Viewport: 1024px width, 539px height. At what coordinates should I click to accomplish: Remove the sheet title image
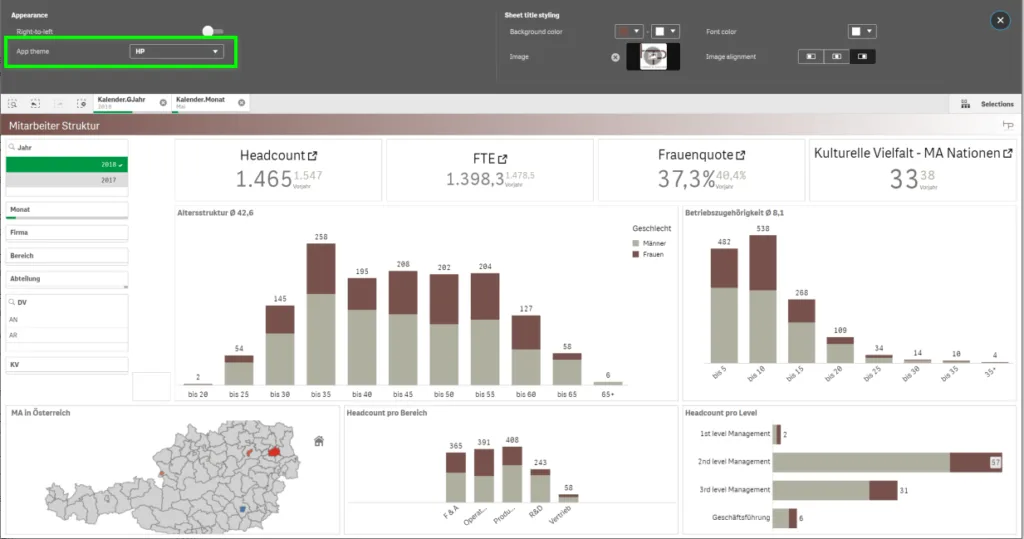tap(615, 57)
